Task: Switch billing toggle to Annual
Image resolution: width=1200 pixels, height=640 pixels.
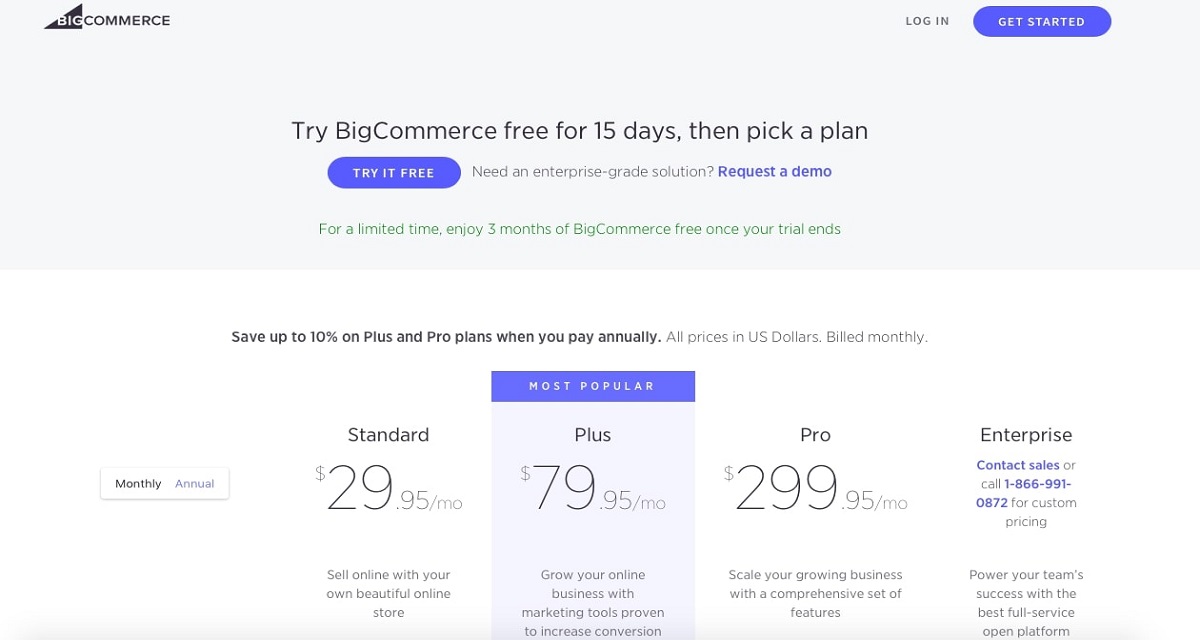Action: coord(195,484)
